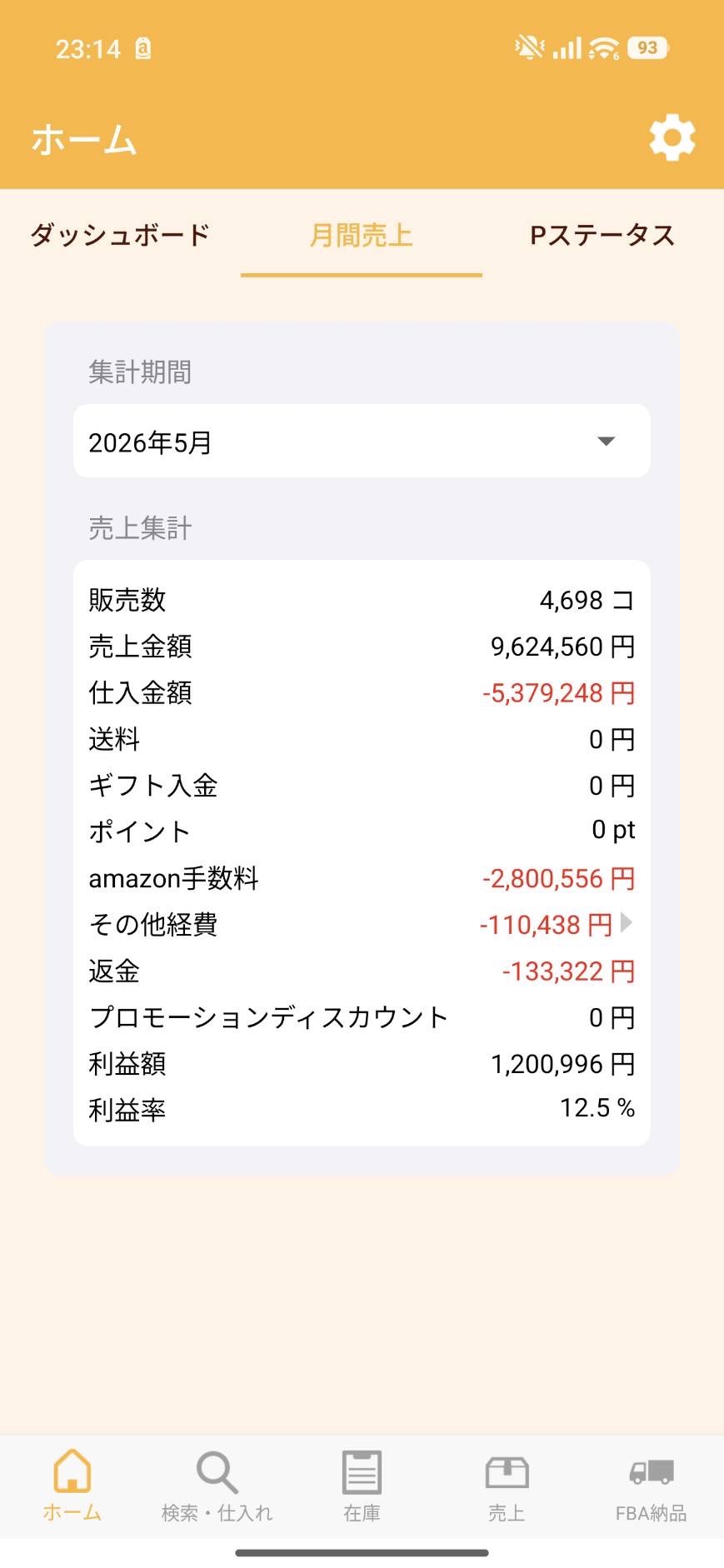The width and height of the screenshot is (724, 1568).
Task: Tap the muted notification bell icon
Action: coord(529,48)
